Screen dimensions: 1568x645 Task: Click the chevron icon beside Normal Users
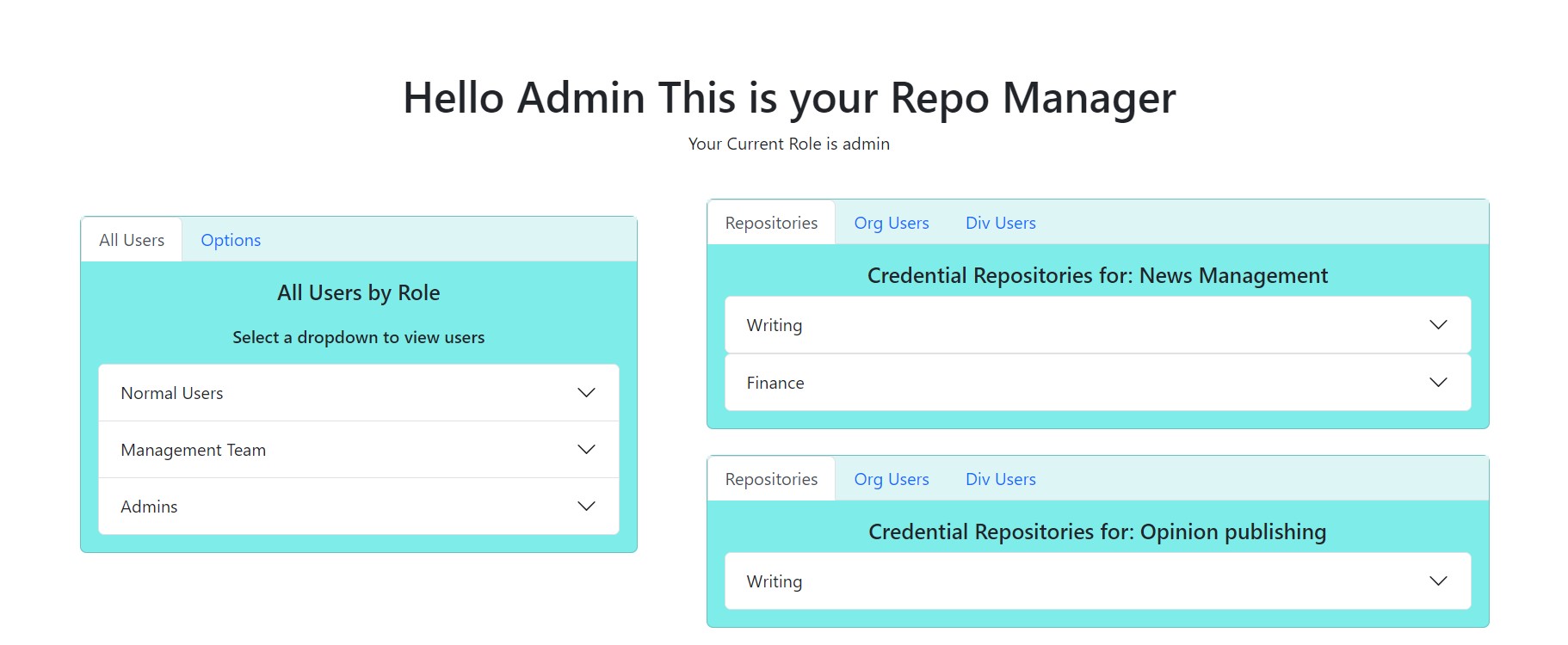(586, 393)
